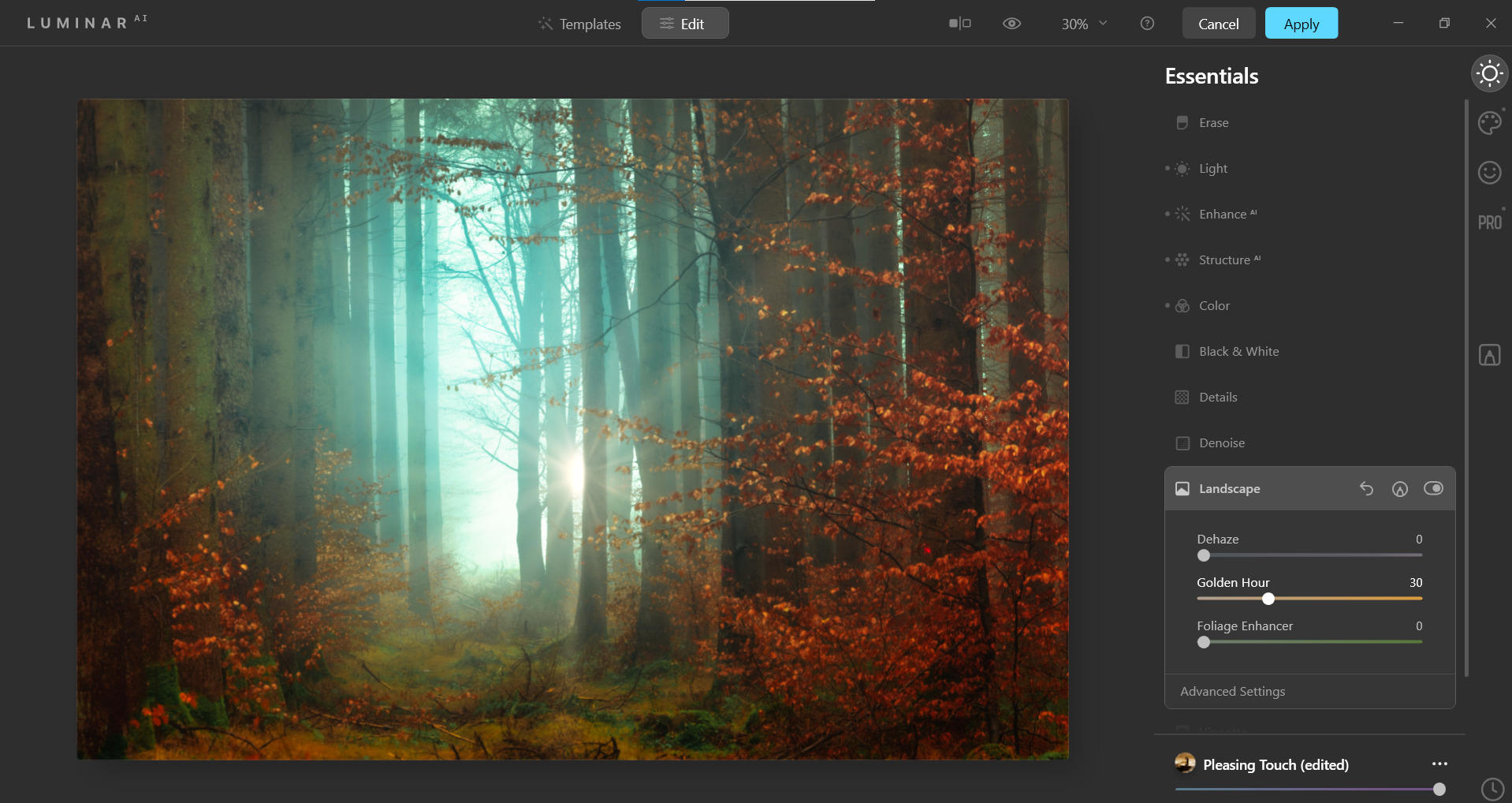The height and width of the screenshot is (803, 1512).
Task: Minimize the Luminar AI window
Action: pyautogui.click(x=1398, y=24)
